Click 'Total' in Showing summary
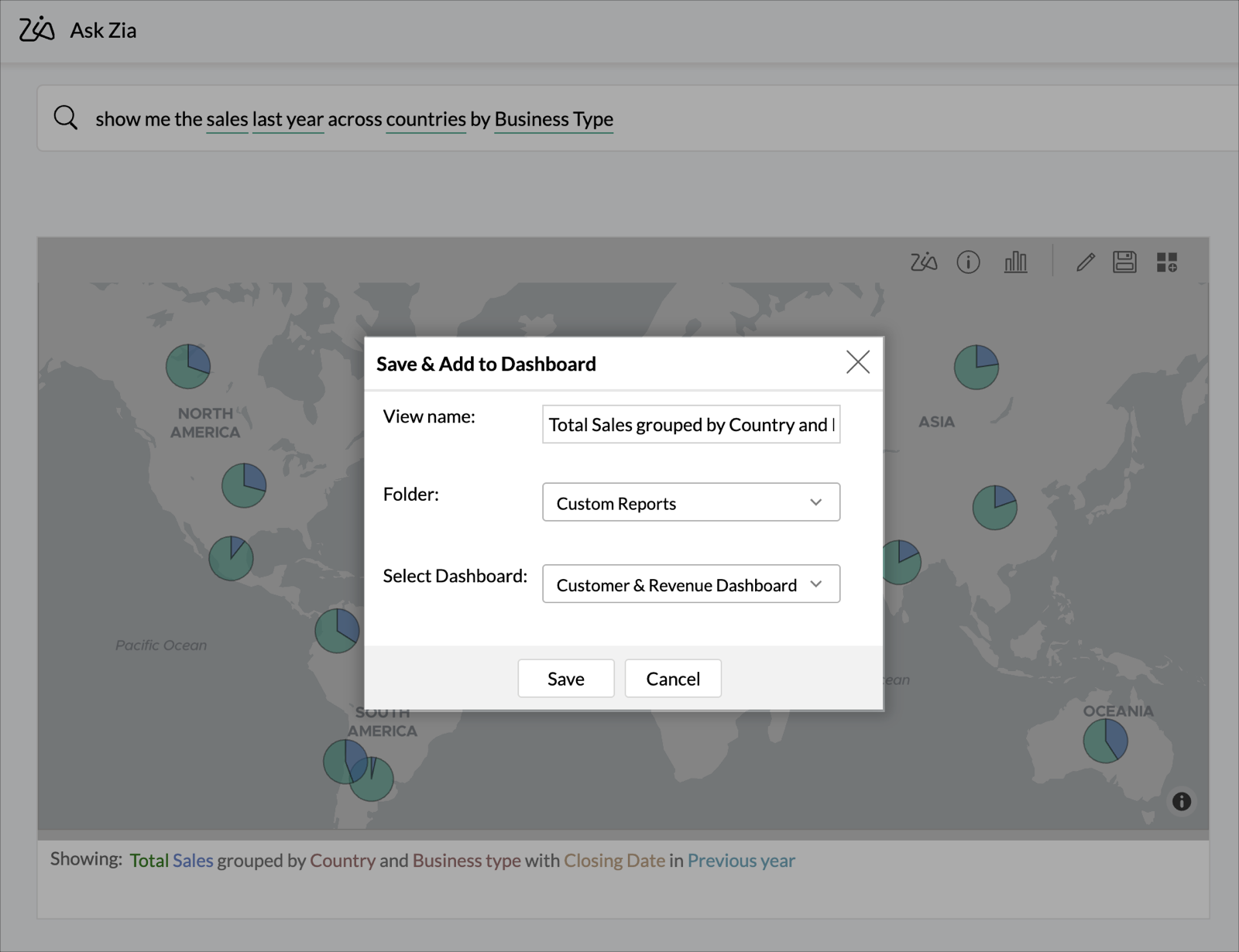 point(149,860)
